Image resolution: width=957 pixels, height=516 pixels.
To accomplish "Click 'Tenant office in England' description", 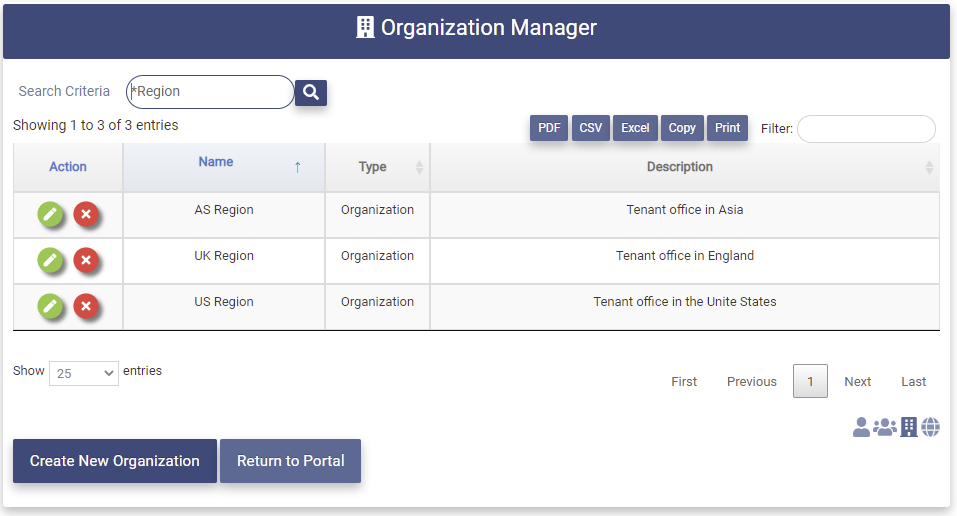I will [x=685, y=256].
